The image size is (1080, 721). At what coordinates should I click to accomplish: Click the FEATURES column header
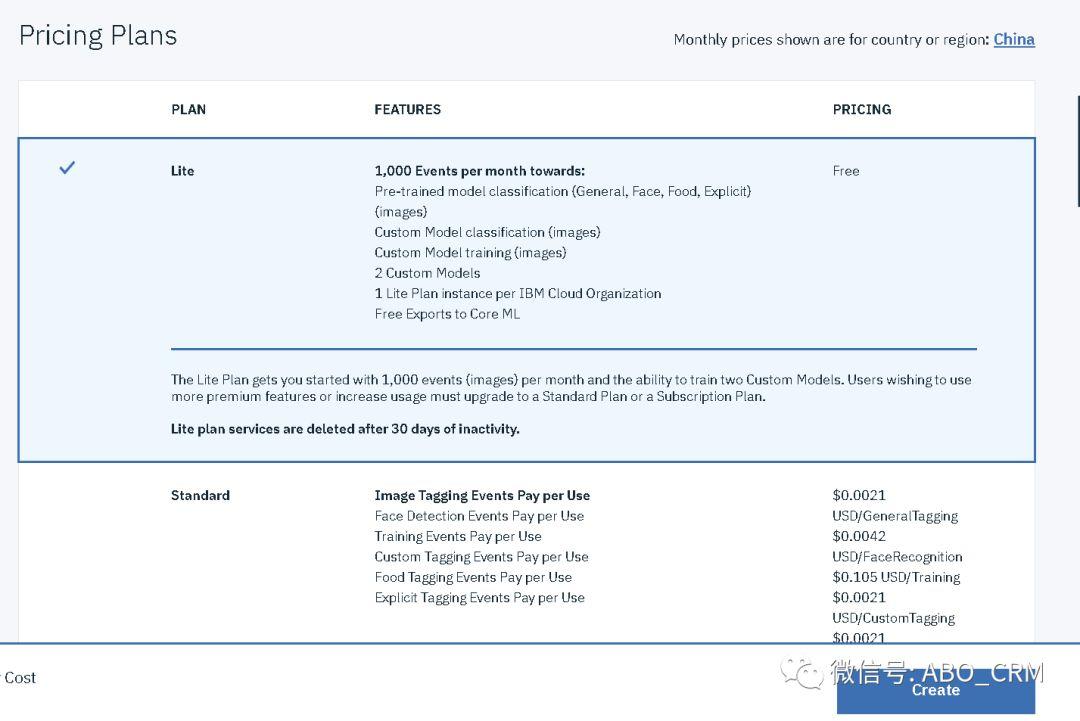(408, 109)
